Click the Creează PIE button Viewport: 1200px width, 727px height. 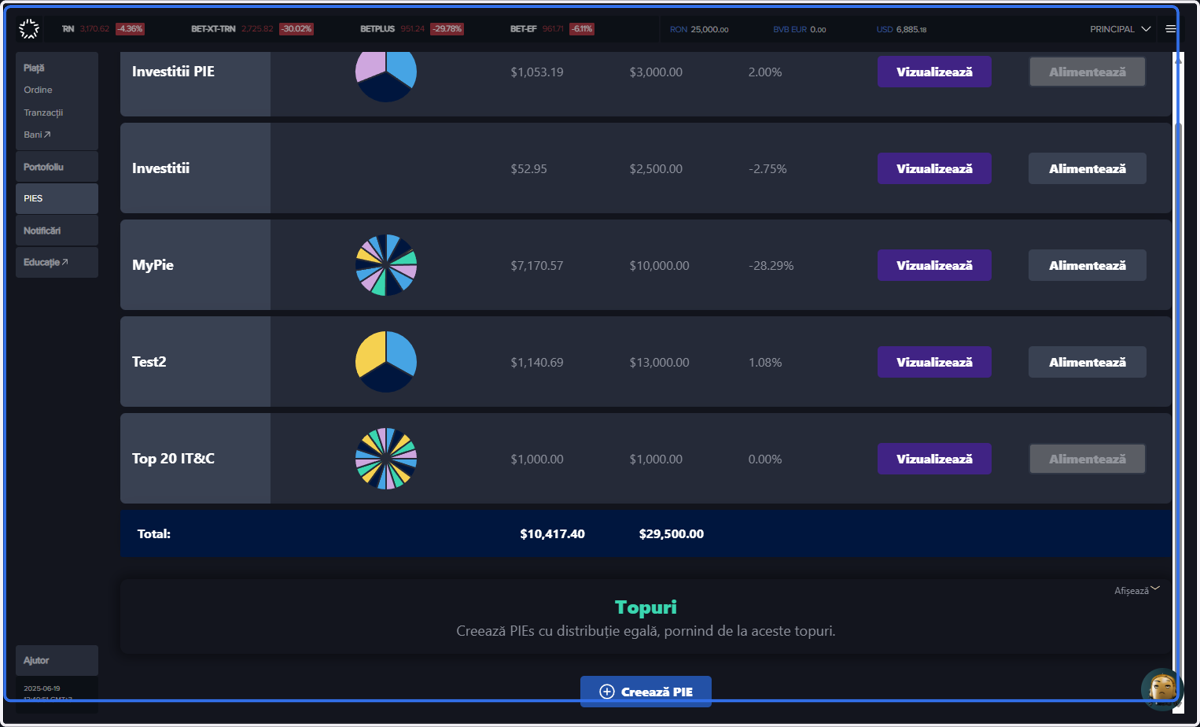coord(646,691)
